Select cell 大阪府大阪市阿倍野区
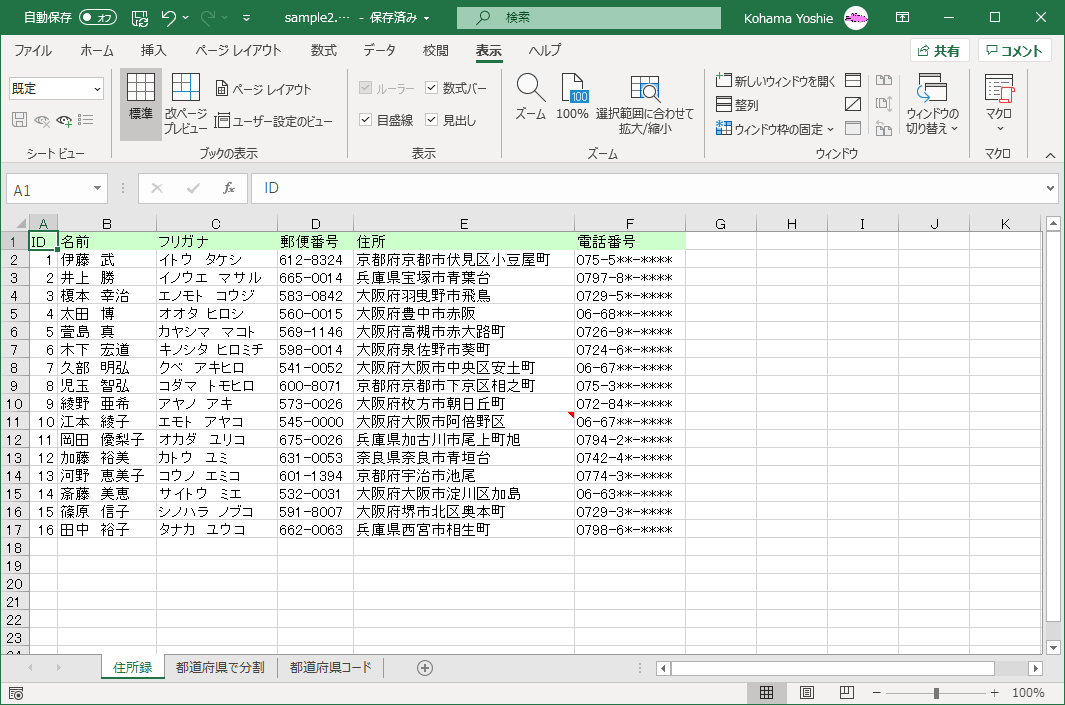Viewport: 1065px width, 705px height. [x=463, y=422]
